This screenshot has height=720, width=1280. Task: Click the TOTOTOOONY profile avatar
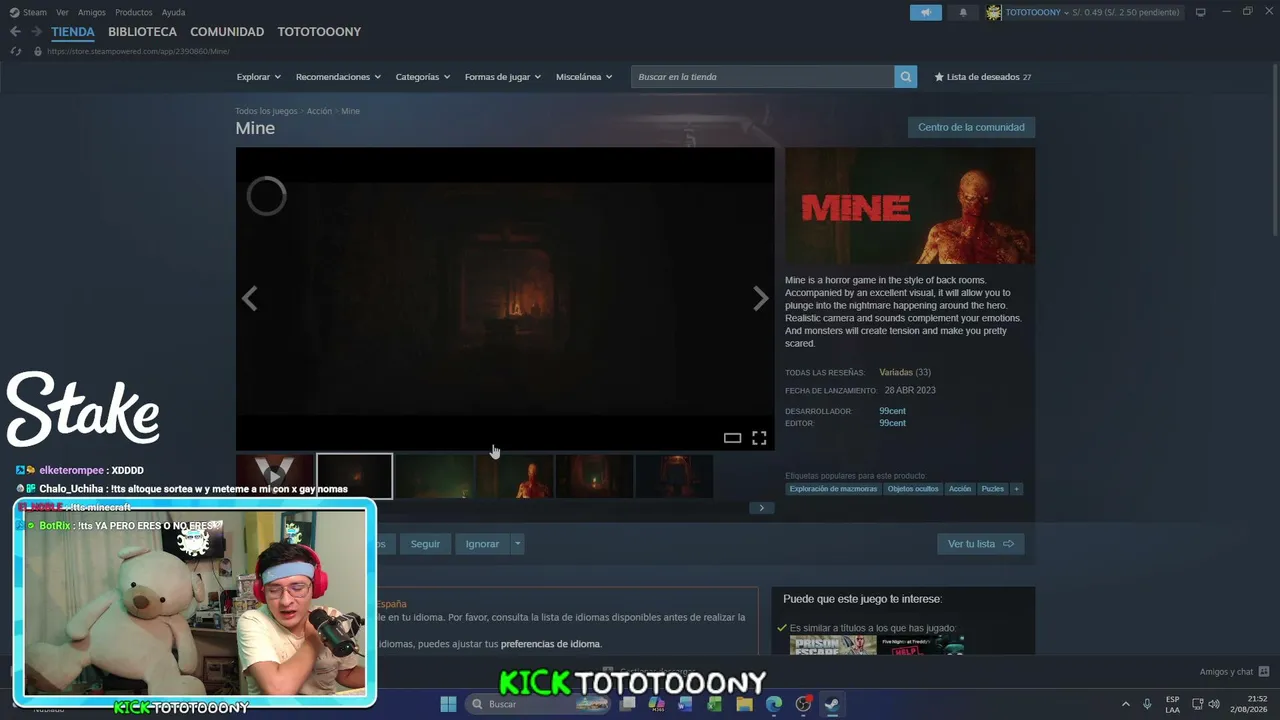(x=993, y=12)
